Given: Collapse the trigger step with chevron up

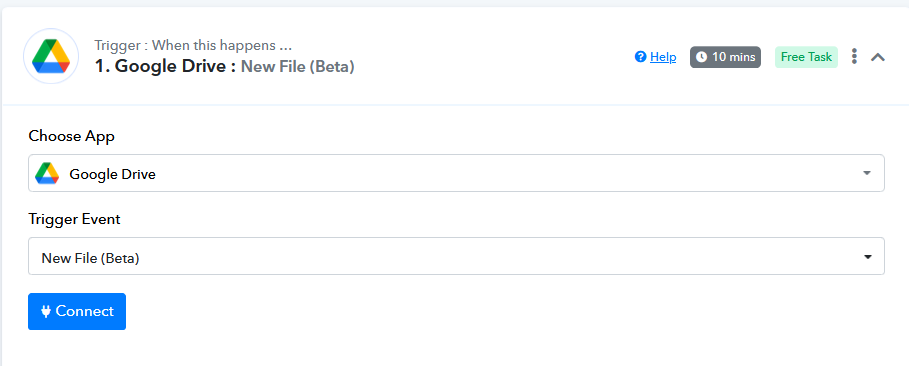Looking at the screenshot, I should pos(878,57).
